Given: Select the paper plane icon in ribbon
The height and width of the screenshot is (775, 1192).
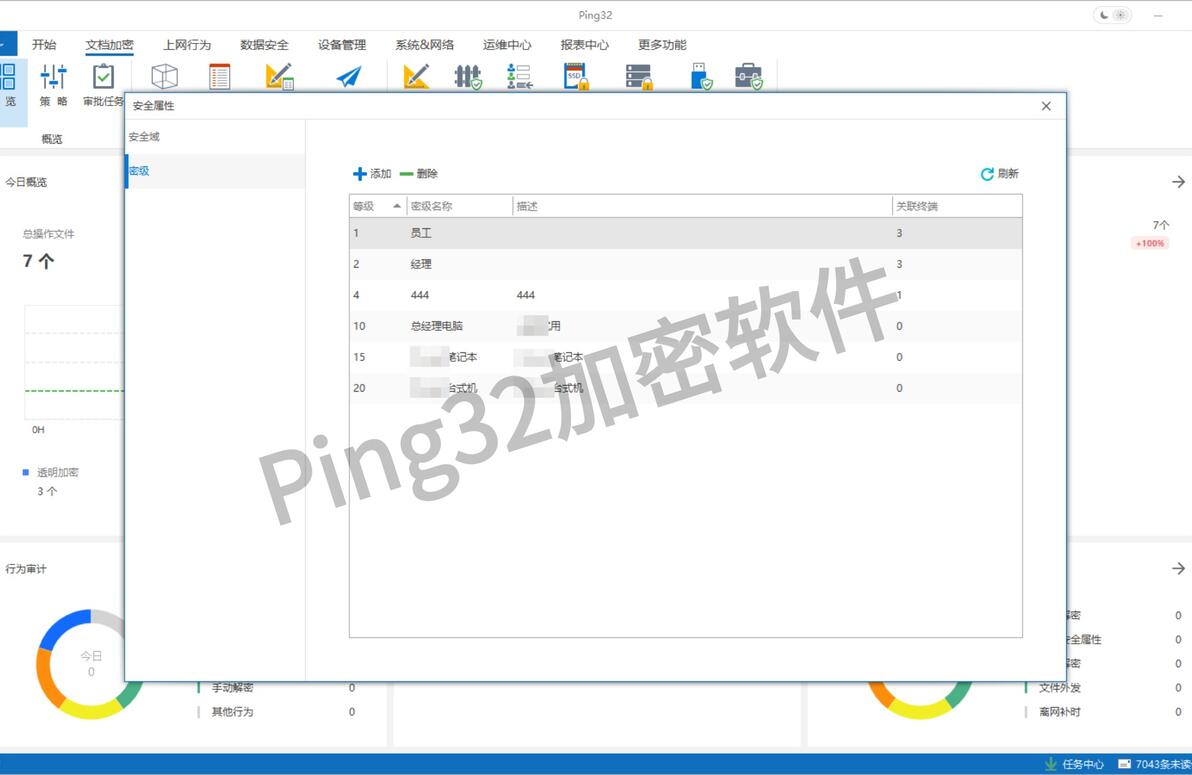Looking at the screenshot, I should click(348, 76).
